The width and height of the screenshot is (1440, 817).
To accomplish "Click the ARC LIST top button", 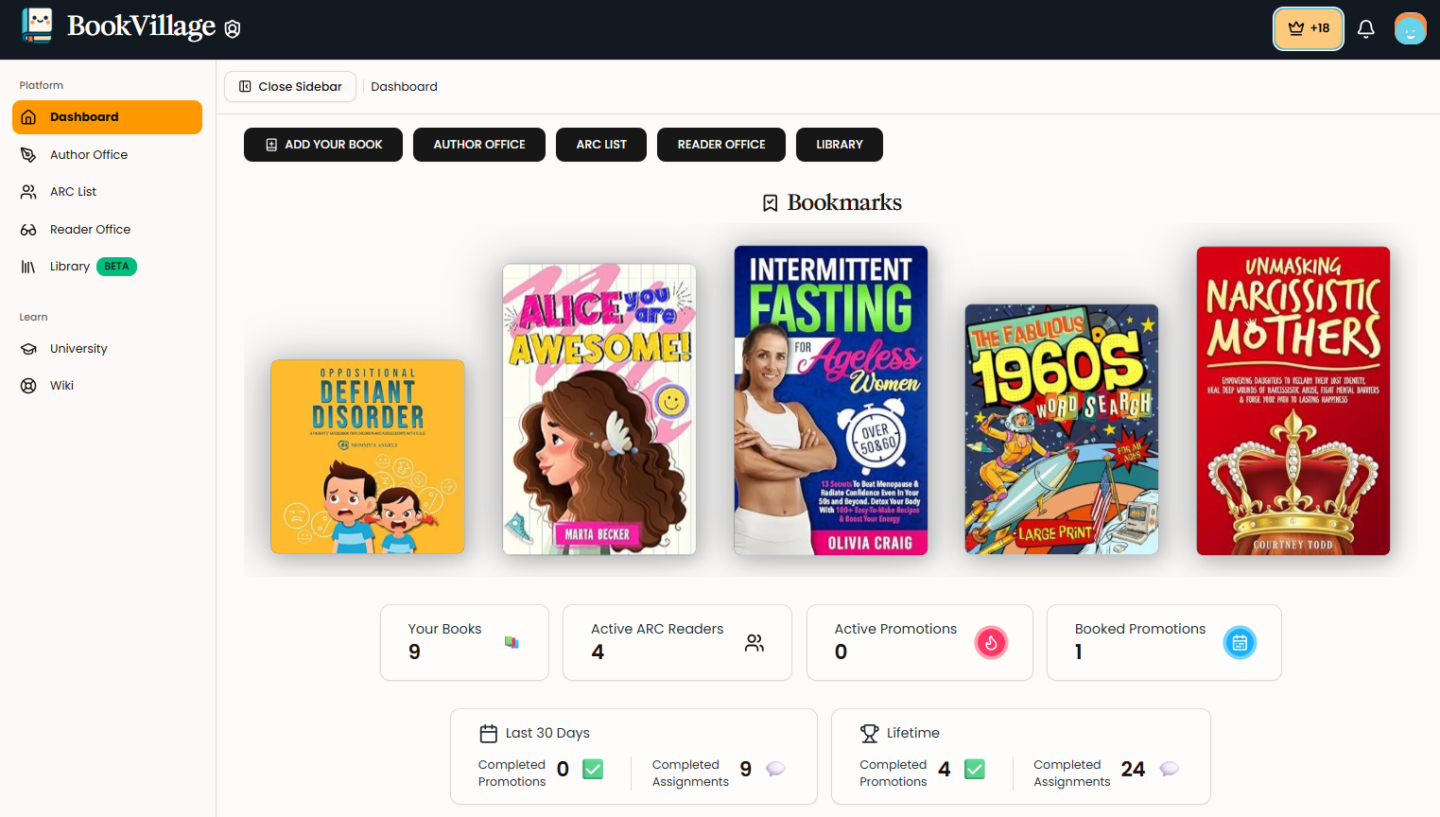I will tap(601, 144).
